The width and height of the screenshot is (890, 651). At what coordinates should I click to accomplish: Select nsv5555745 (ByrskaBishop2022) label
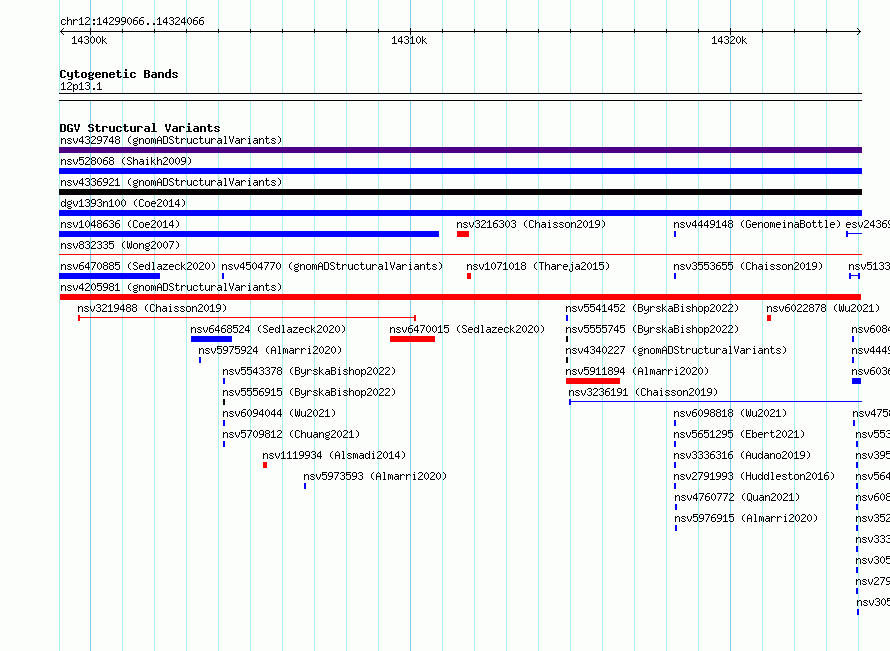pos(652,329)
